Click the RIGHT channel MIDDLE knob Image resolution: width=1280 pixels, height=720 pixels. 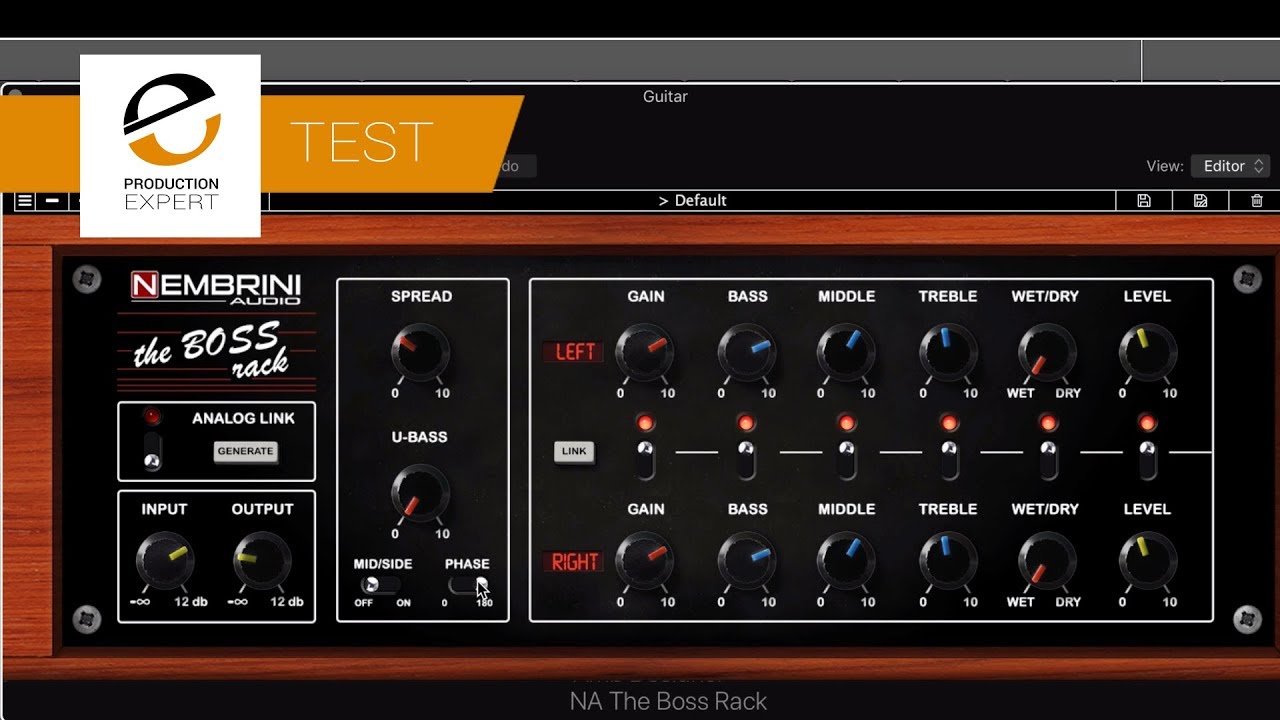846,560
